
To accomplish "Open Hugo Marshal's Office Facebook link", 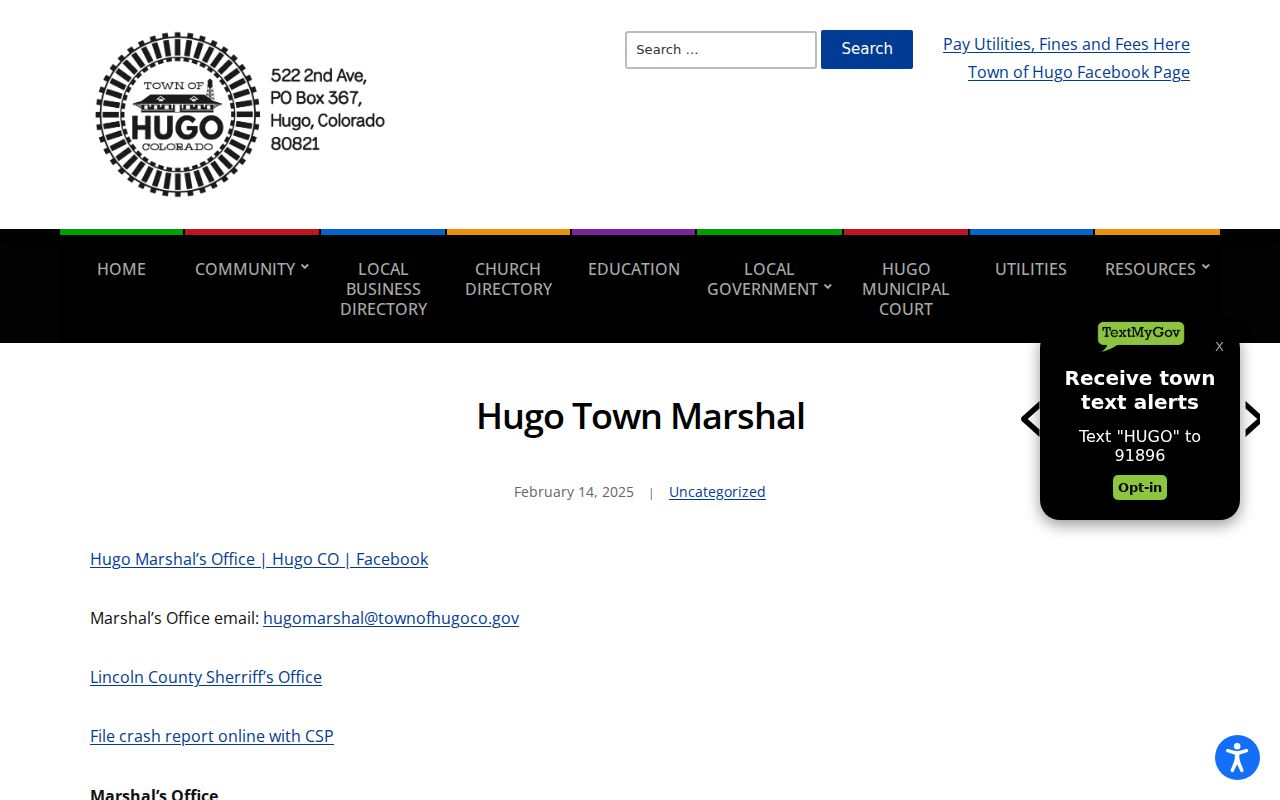I will click(259, 559).
